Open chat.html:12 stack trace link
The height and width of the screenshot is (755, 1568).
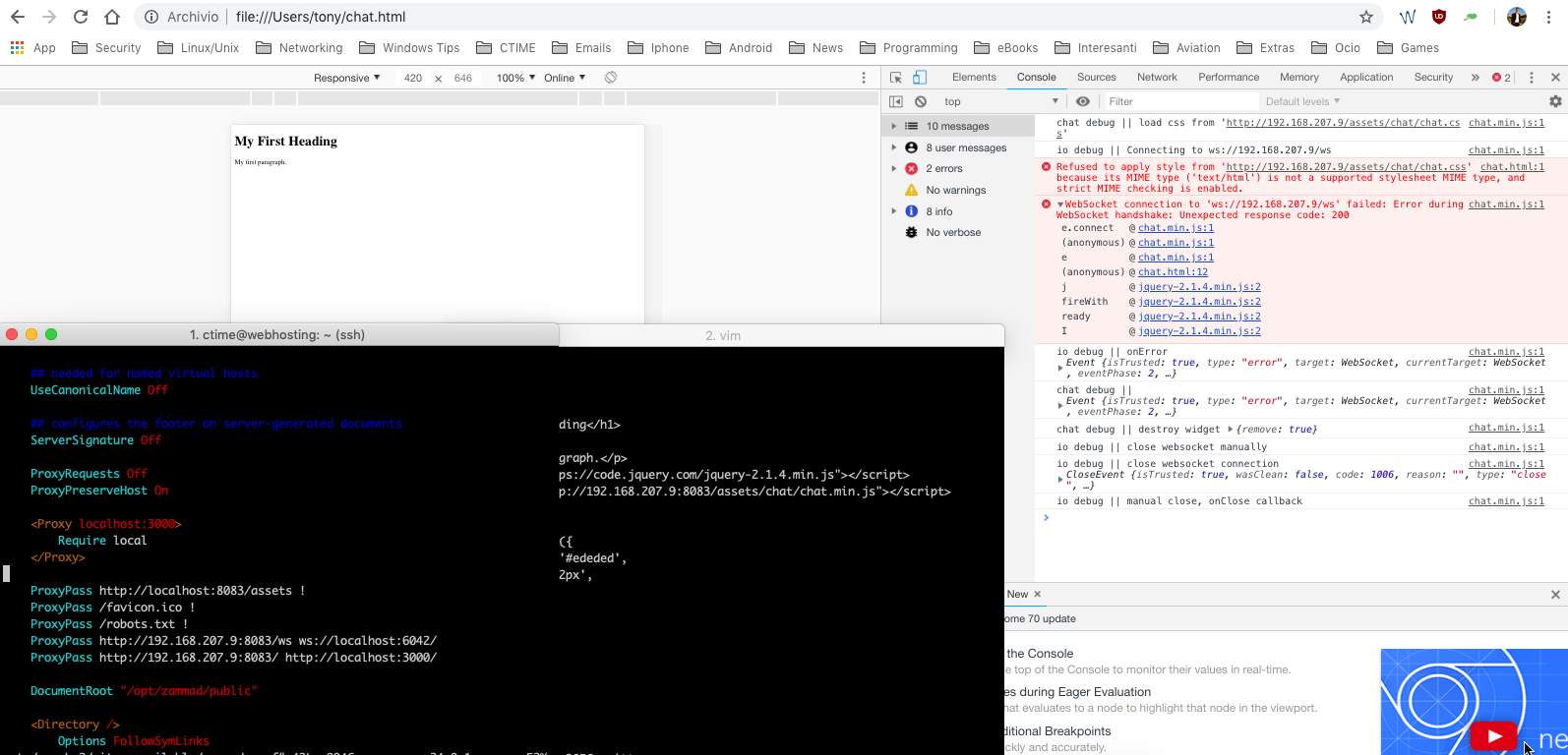pyautogui.click(x=1173, y=272)
